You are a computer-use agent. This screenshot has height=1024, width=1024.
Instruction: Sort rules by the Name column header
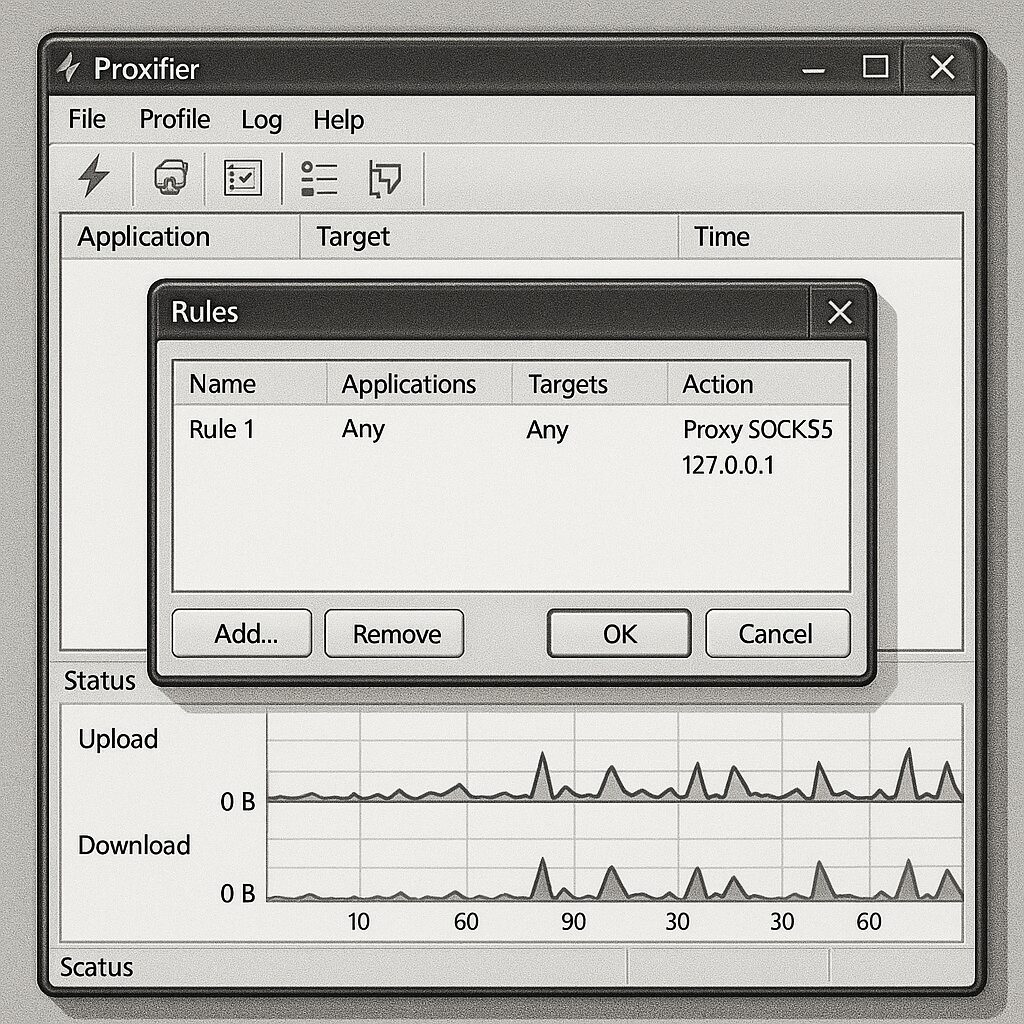click(x=250, y=384)
